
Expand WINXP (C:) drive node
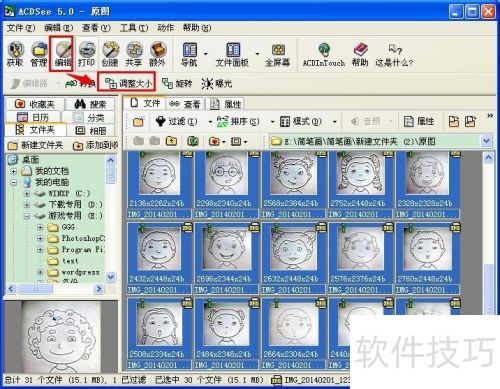(x=27, y=194)
